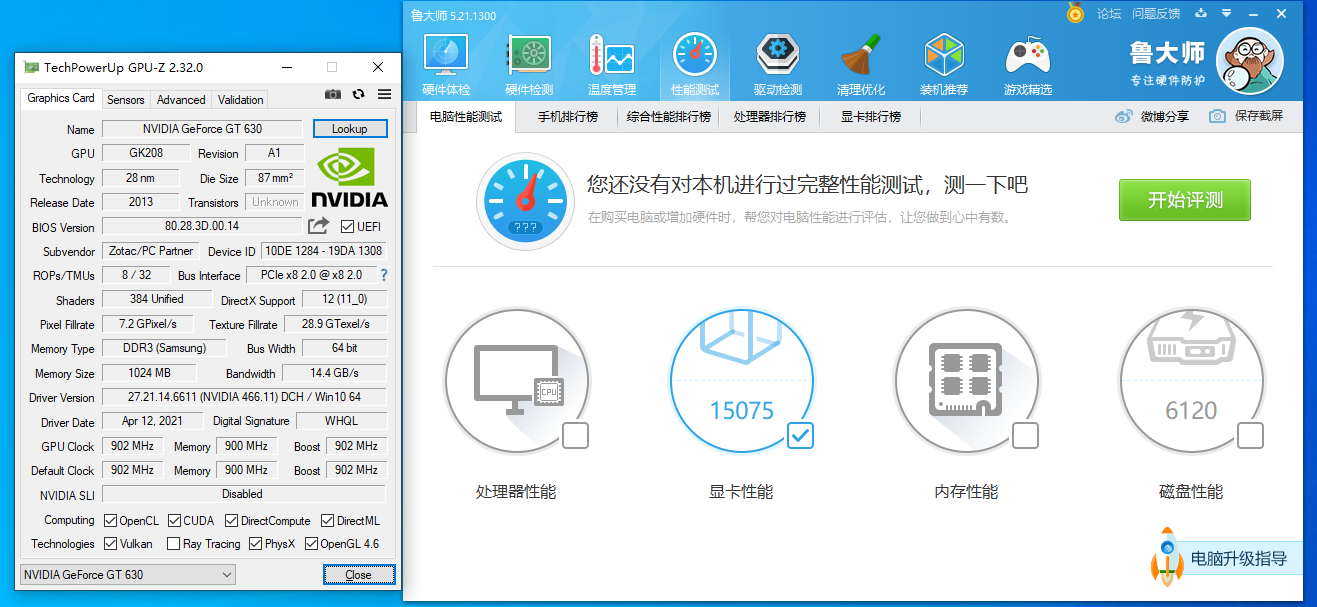
Task: Switch to the Advanced tab in GPU-Z
Action: coord(181,100)
